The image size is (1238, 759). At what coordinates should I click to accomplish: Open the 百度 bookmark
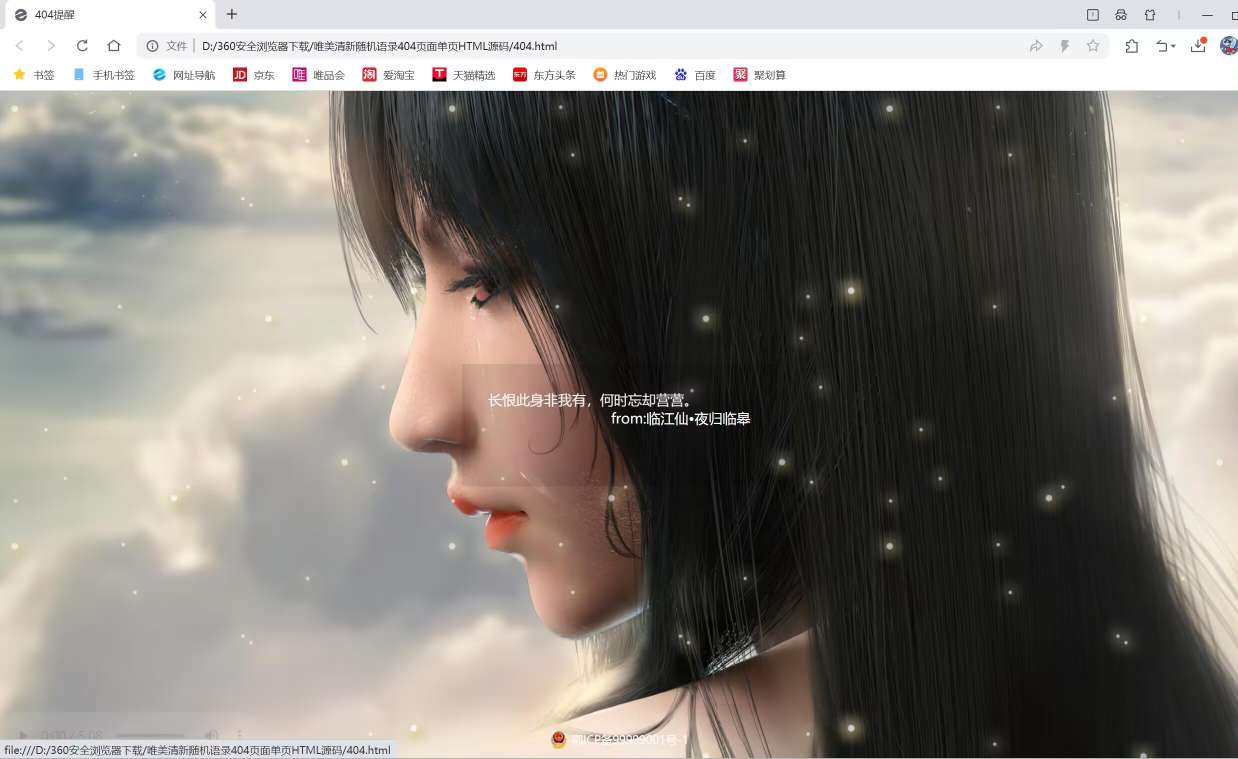point(694,74)
